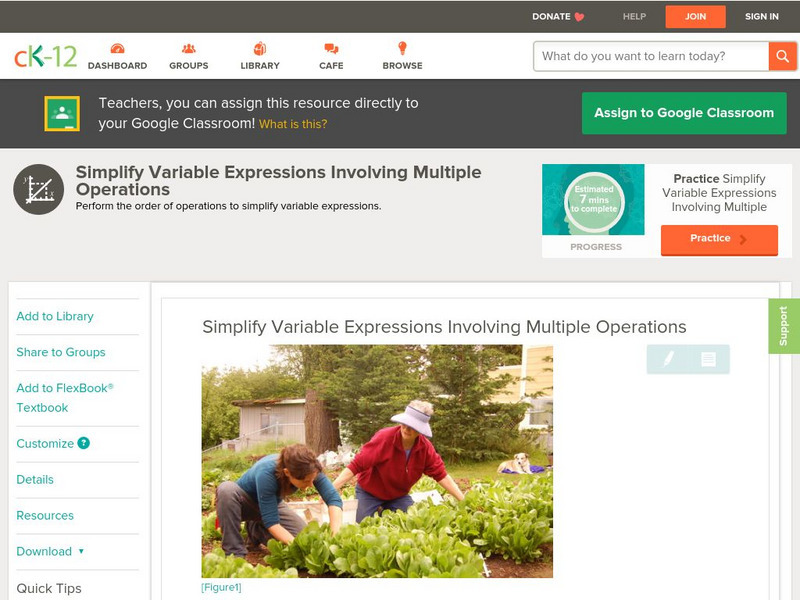Click the Donate heart icon
This screenshot has width=800, height=600.
pyautogui.click(x=579, y=17)
